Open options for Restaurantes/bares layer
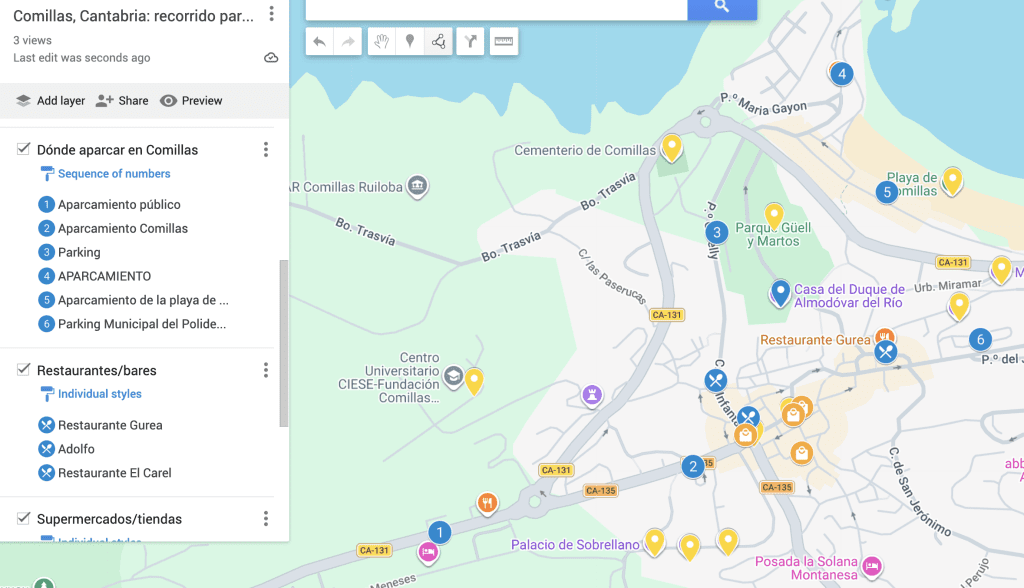 (x=266, y=370)
